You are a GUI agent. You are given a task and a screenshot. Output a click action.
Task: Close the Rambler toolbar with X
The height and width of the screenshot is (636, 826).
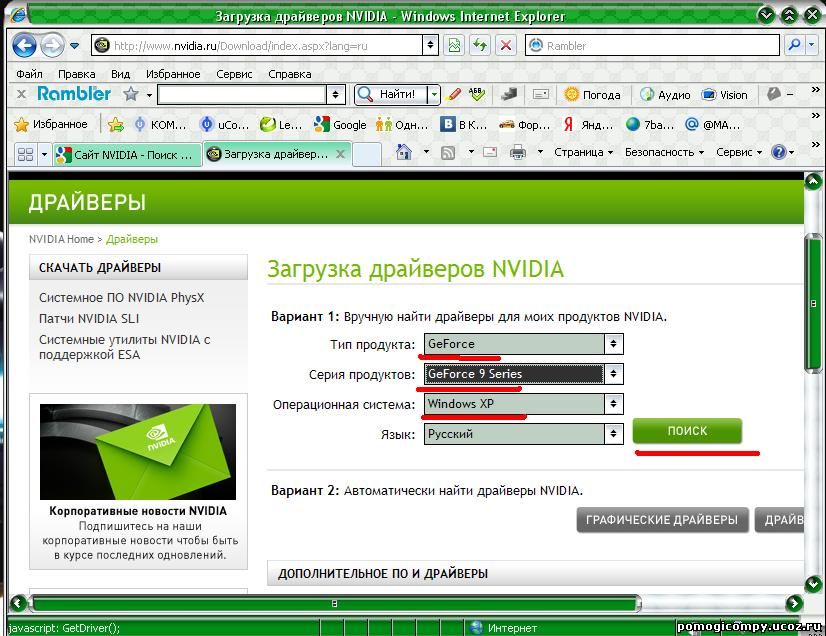tap(21, 94)
